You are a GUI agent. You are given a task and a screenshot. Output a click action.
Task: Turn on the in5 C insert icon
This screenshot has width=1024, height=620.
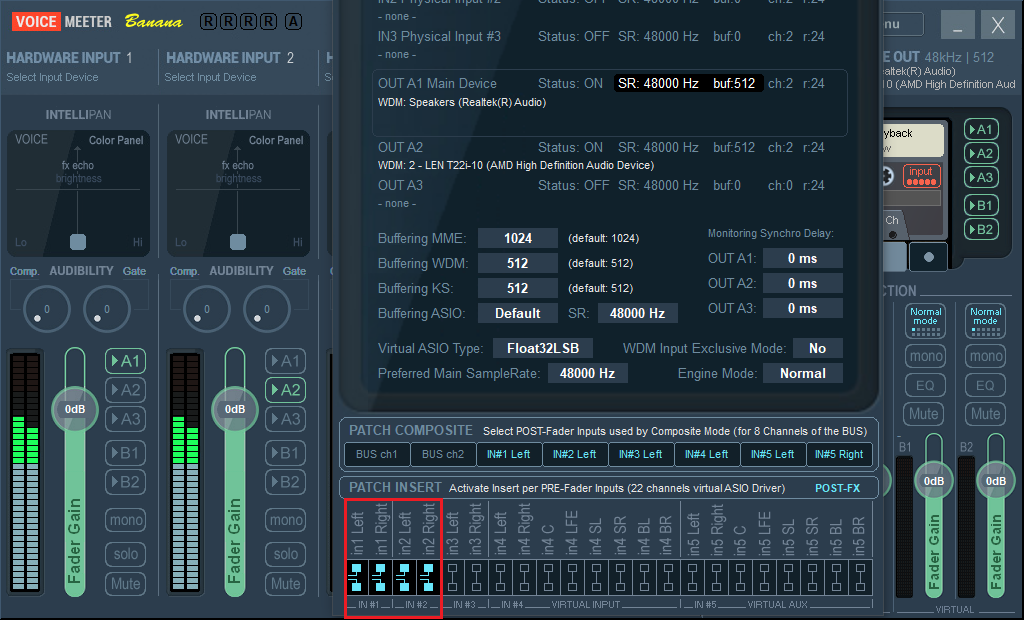click(x=741, y=578)
